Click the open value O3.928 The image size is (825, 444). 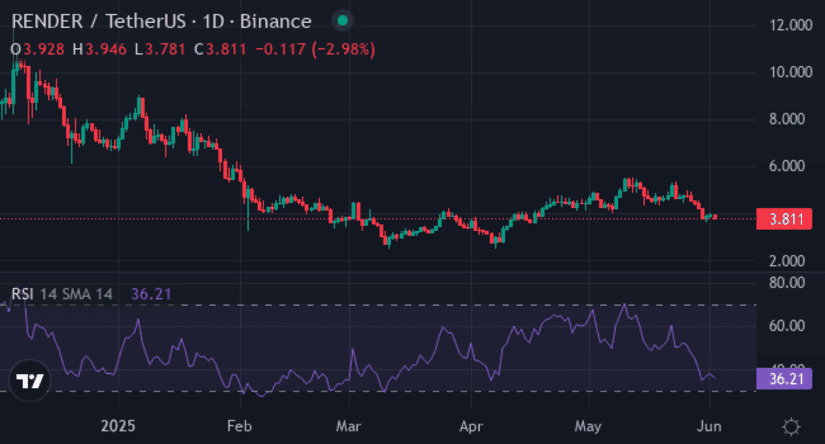tap(37, 49)
